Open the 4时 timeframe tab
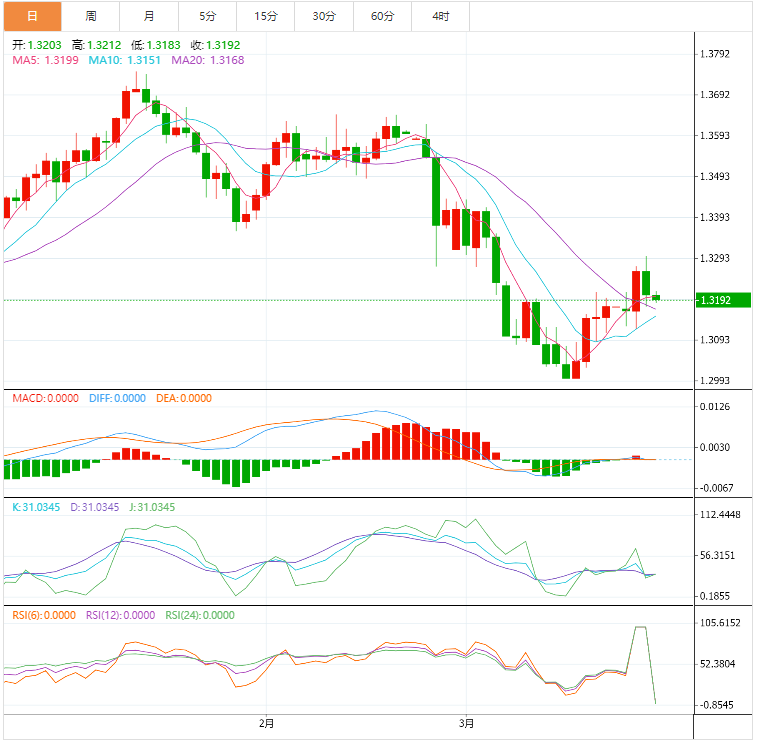The image size is (764, 755). (440, 16)
